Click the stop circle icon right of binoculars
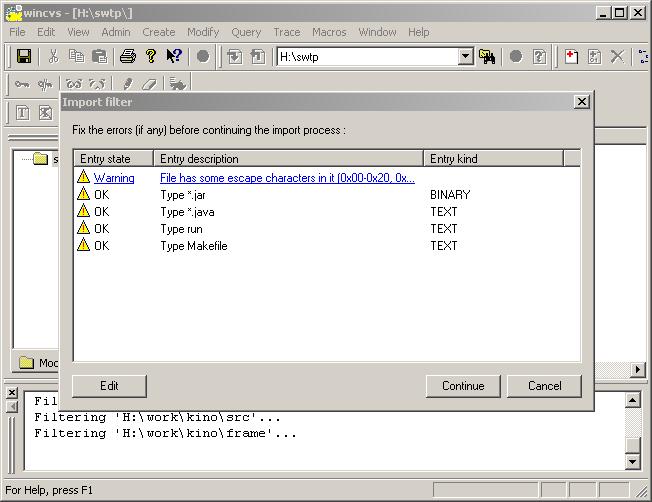Viewport: 652px width, 502px height. point(516,56)
